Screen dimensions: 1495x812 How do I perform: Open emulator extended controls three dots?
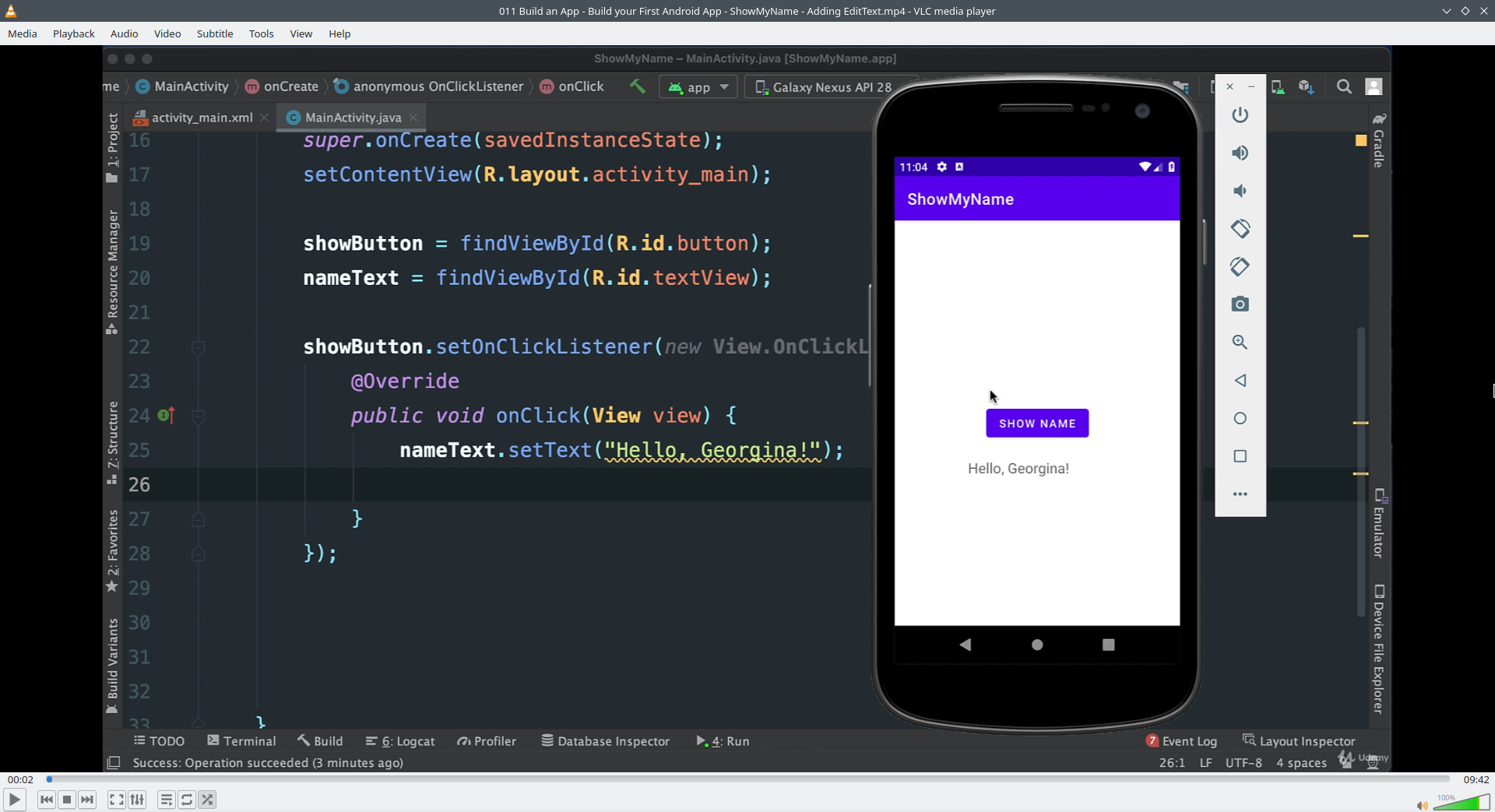(1240, 494)
